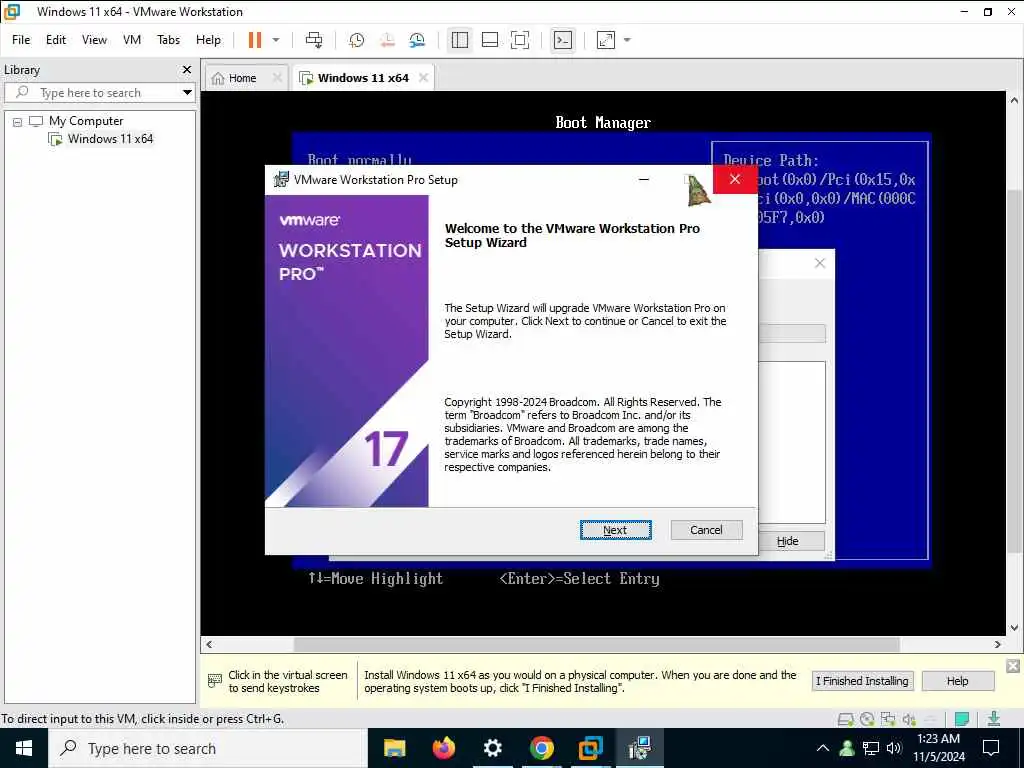
Task: Toggle the Library sidebar view icon
Action: coord(460,40)
